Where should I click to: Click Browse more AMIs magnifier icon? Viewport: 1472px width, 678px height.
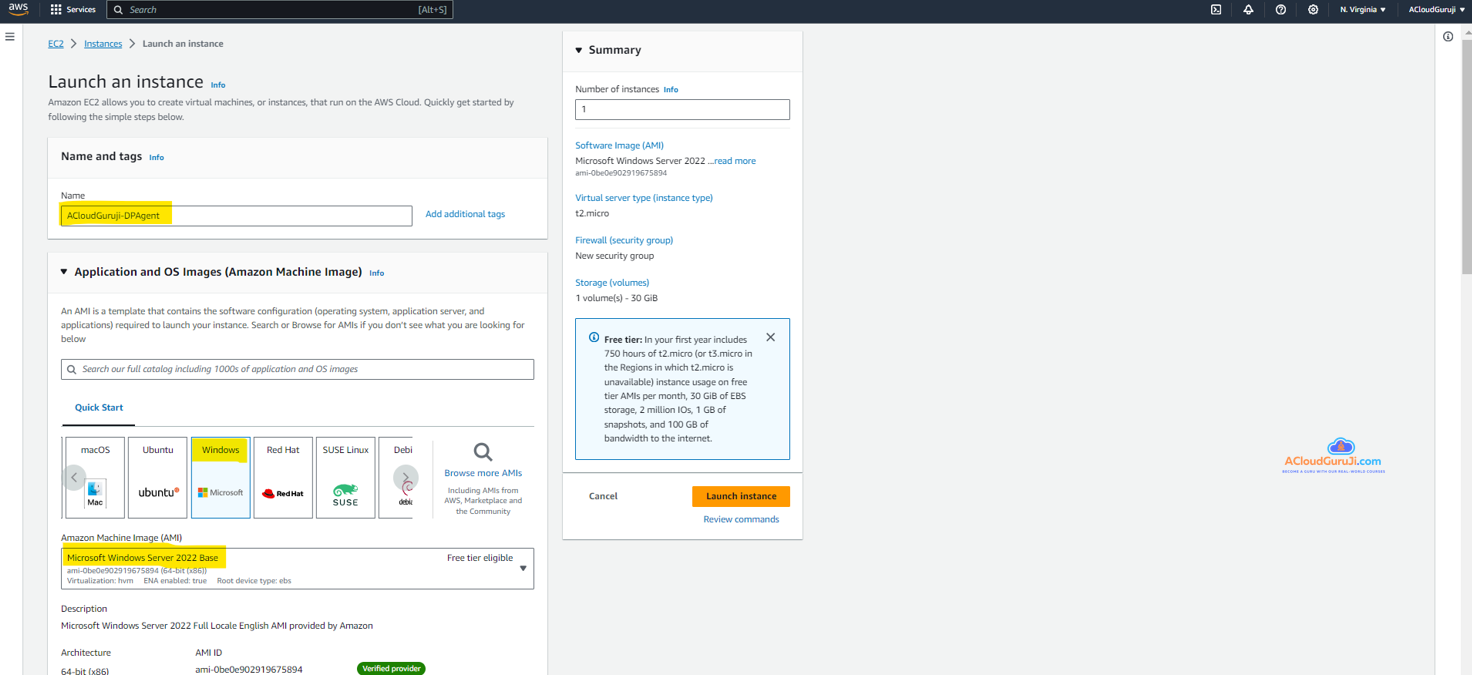coord(483,453)
